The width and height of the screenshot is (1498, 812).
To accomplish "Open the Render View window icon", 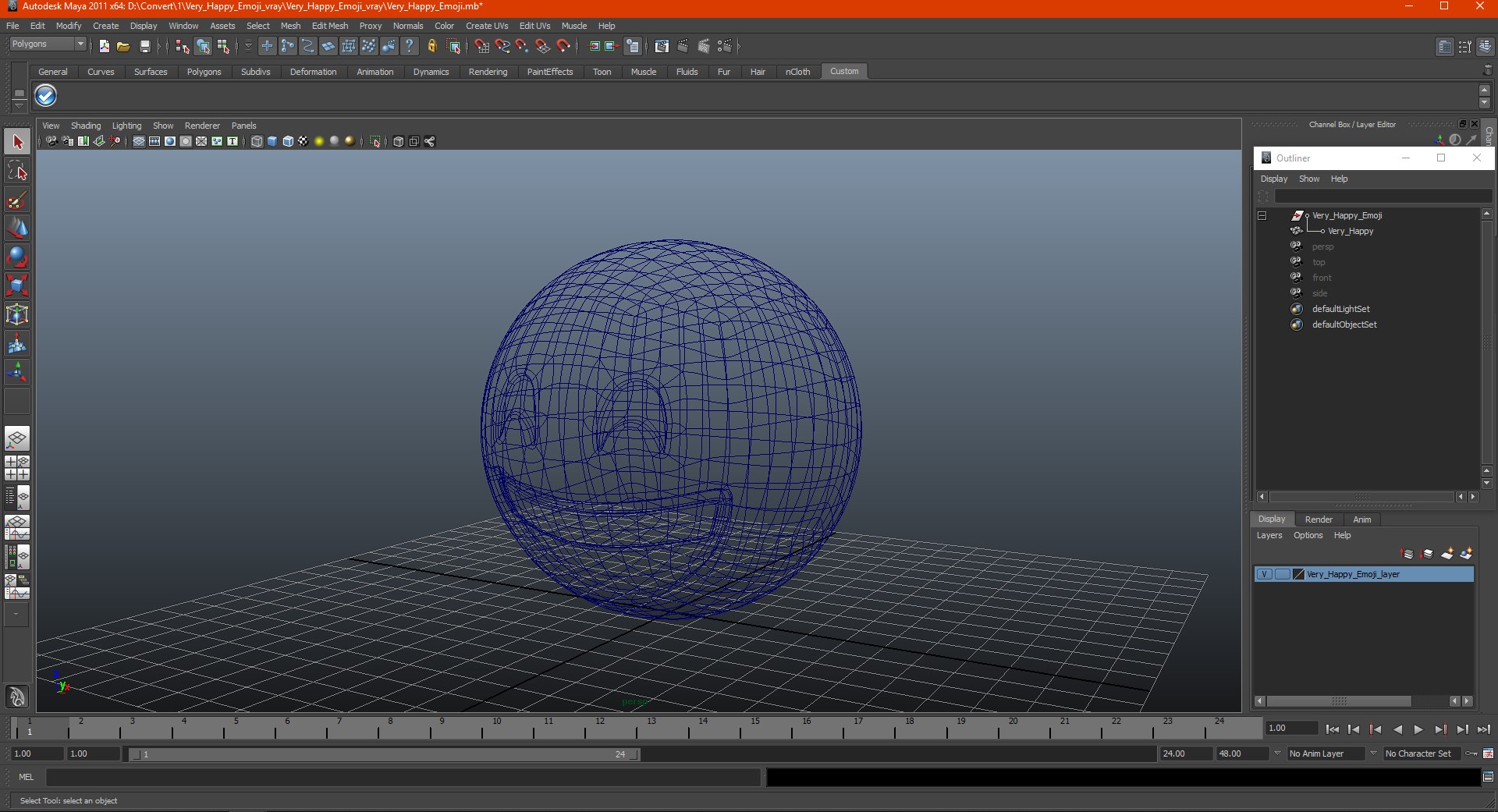I will pos(662,46).
